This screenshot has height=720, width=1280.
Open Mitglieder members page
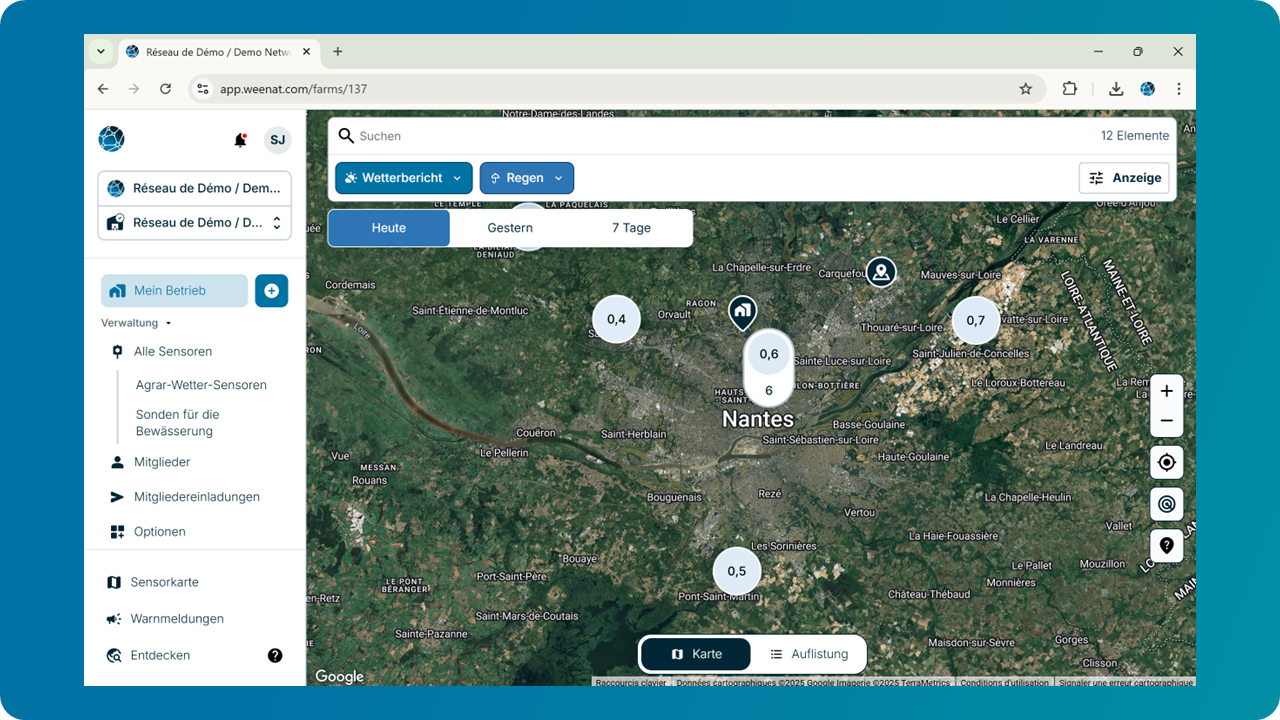tap(162, 462)
